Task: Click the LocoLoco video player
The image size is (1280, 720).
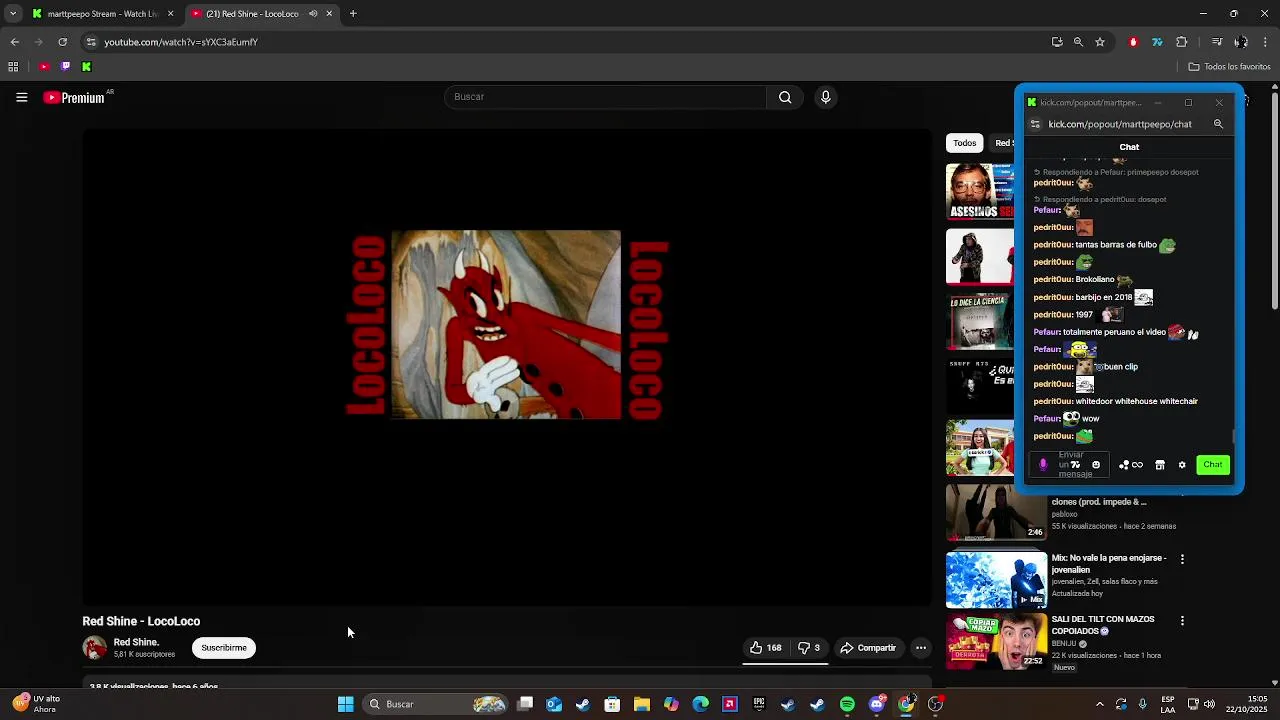Action: point(506,367)
